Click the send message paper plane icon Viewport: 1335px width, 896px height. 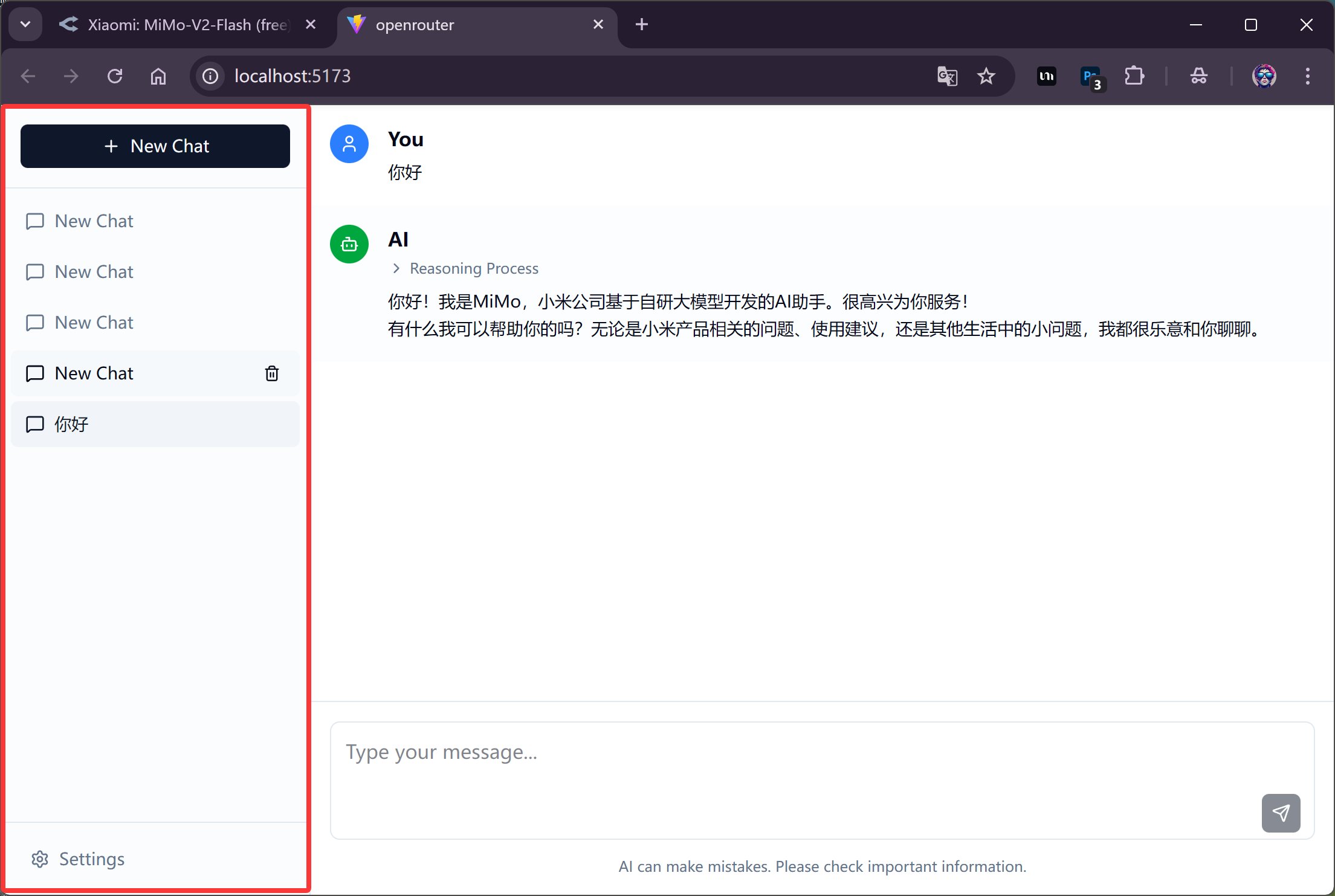(x=1280, y=813)
